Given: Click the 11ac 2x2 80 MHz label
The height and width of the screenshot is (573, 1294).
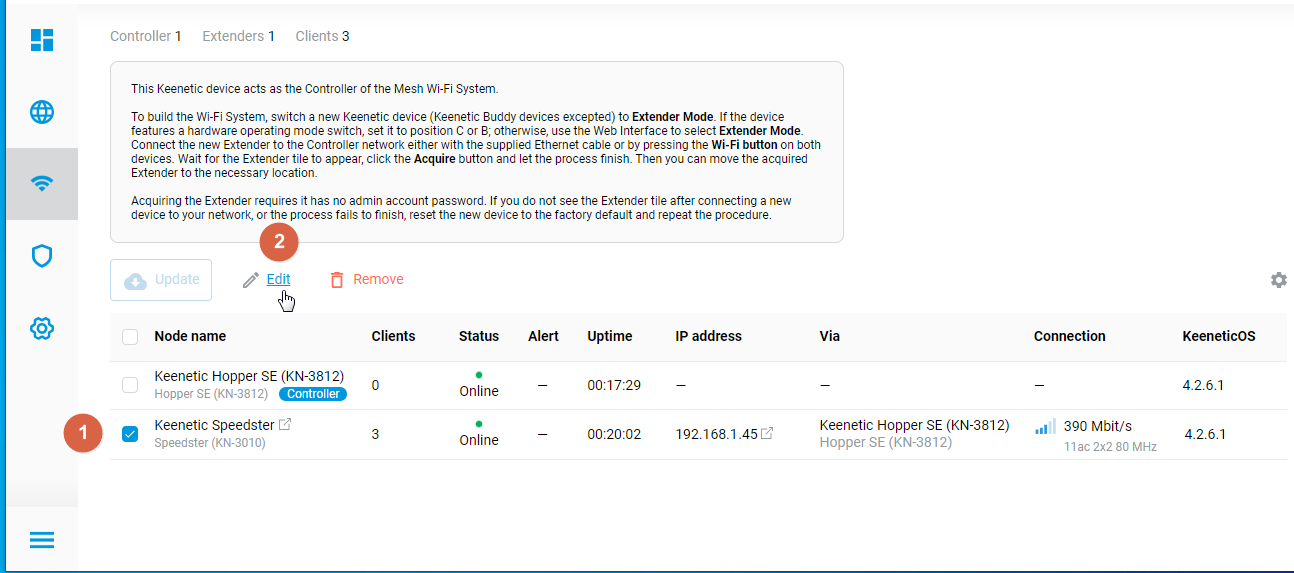Looking at the screenshot, I should point(1110,447).
